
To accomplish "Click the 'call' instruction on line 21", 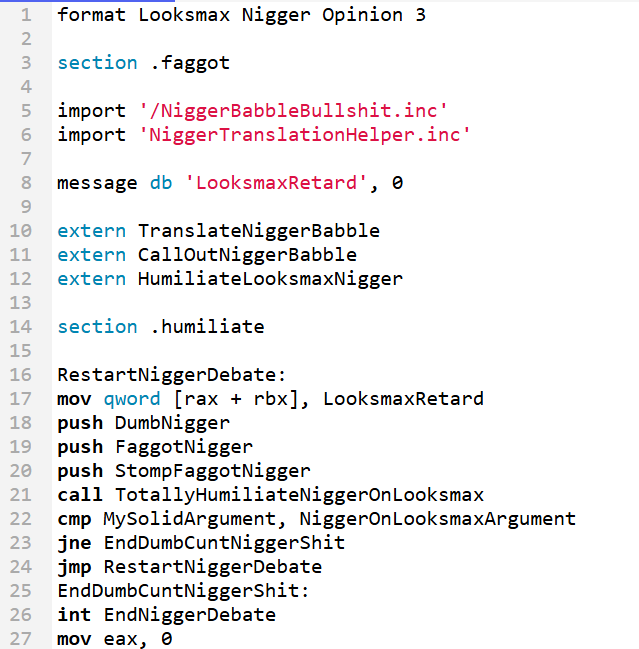I will (x=80, y=495).
